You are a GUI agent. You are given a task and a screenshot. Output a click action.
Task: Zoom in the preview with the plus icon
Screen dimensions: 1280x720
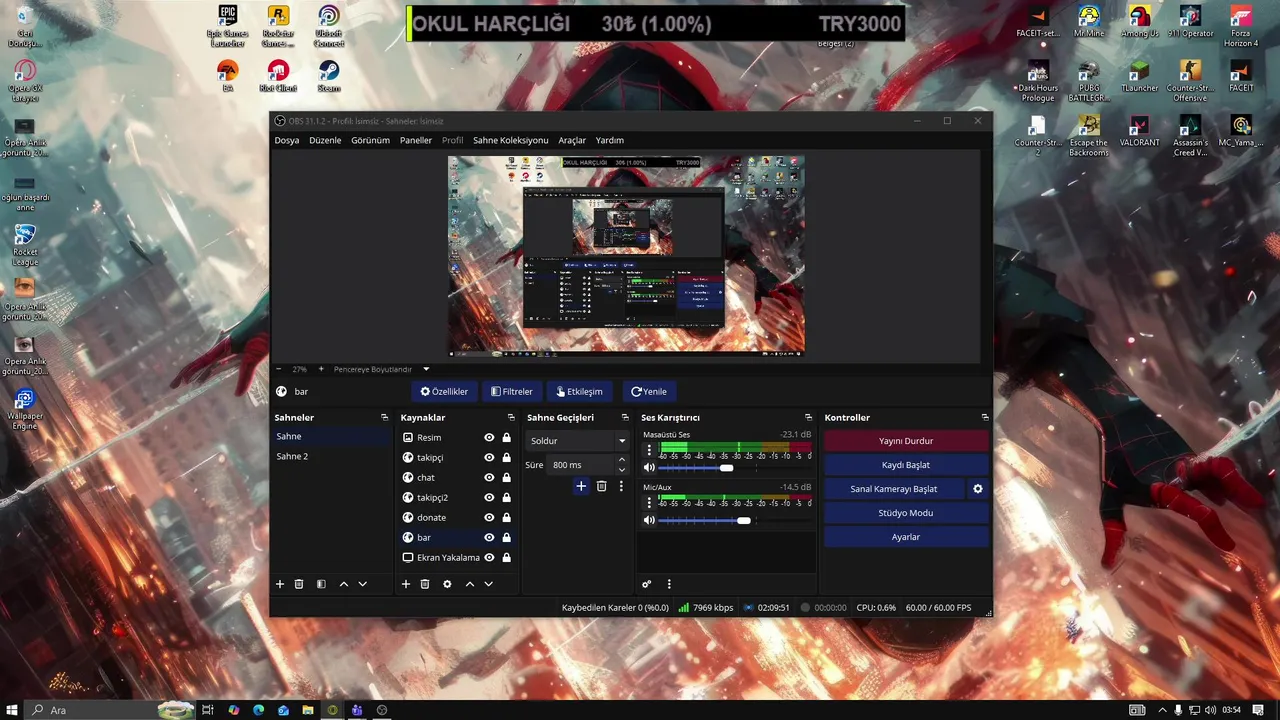click(x=321, y=369)
